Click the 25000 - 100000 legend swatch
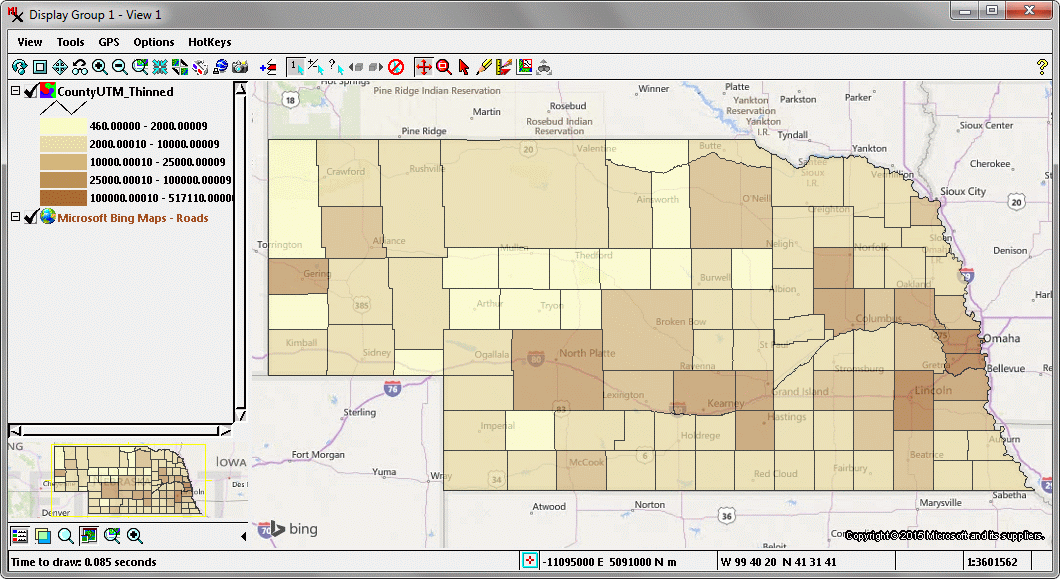Viewport: 1060px width, 579px height. pos(63,180)
